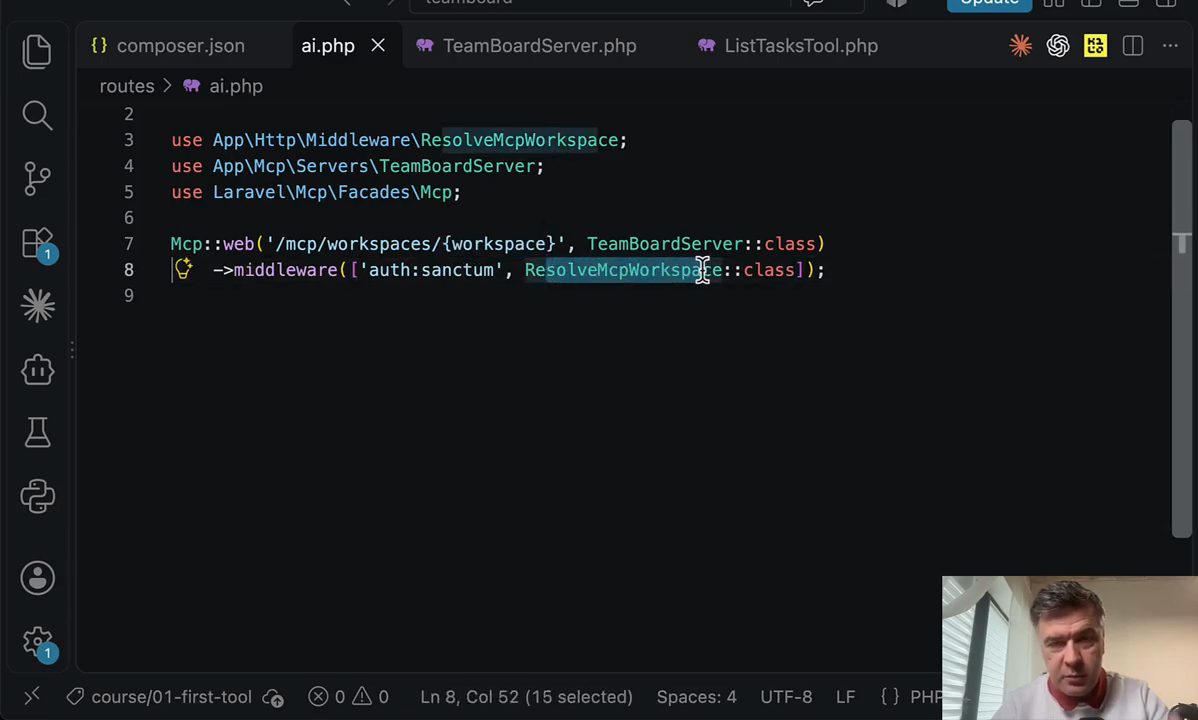This screenshot has height=720, width=1198.
Task: Close the ai.php tab
Action: click(x=378, y=46)
